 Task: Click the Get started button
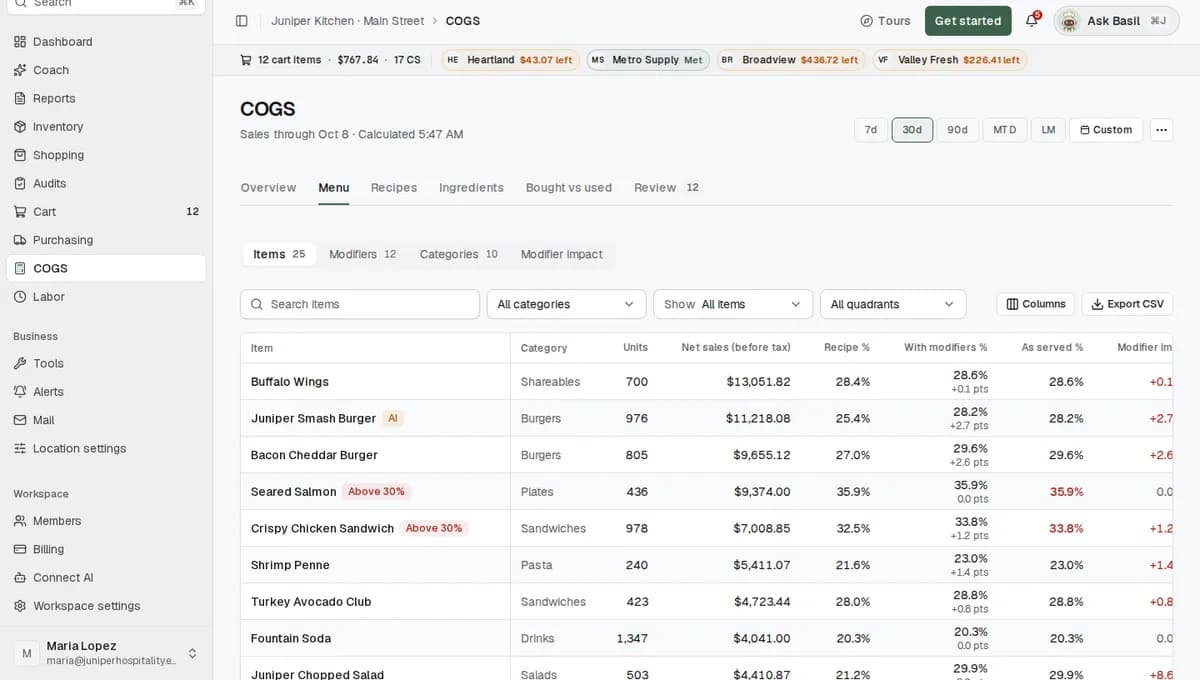tap(968, 21)
